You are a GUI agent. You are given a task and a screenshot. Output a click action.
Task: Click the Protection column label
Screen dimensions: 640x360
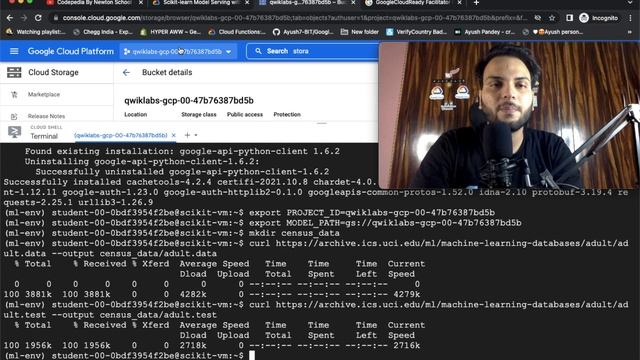pos(287,115)
